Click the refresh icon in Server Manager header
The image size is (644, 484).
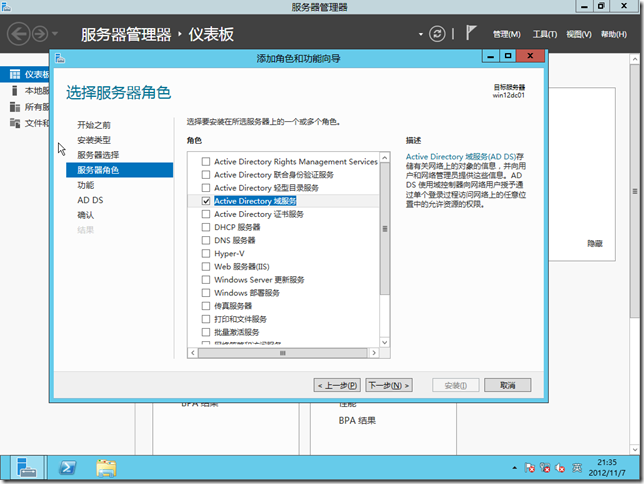pyautogui.click(x=437, y=34)
